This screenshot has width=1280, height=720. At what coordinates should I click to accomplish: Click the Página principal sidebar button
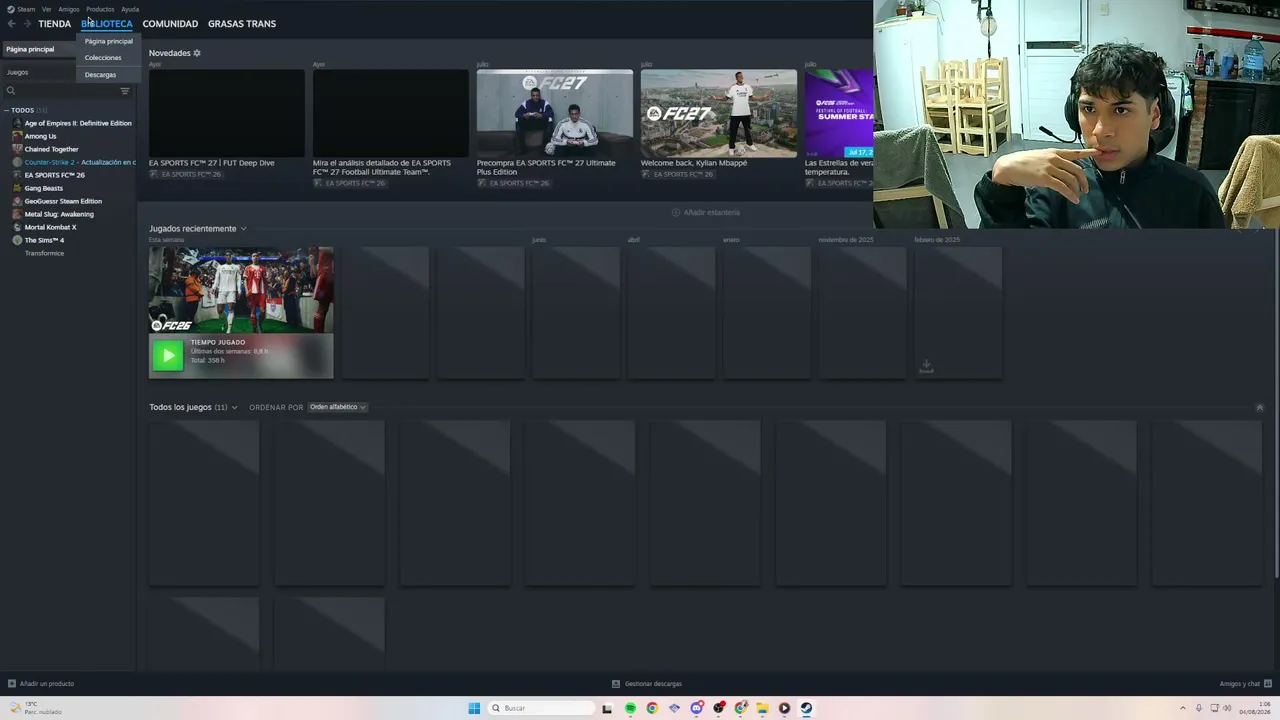[38, 49]
